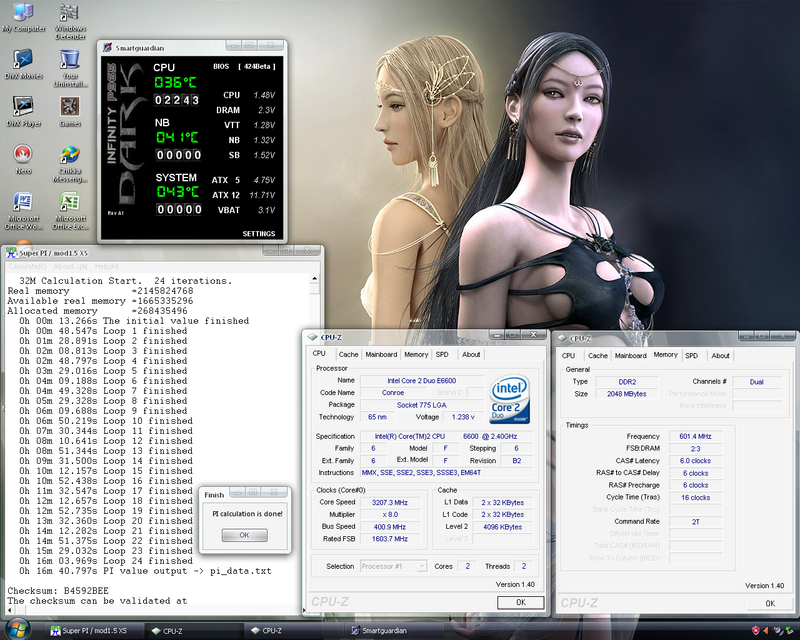The height and width of the screenshot is (640, 800).
Task: Click the memory type value 'DDR2'
Action: [627, 382]
